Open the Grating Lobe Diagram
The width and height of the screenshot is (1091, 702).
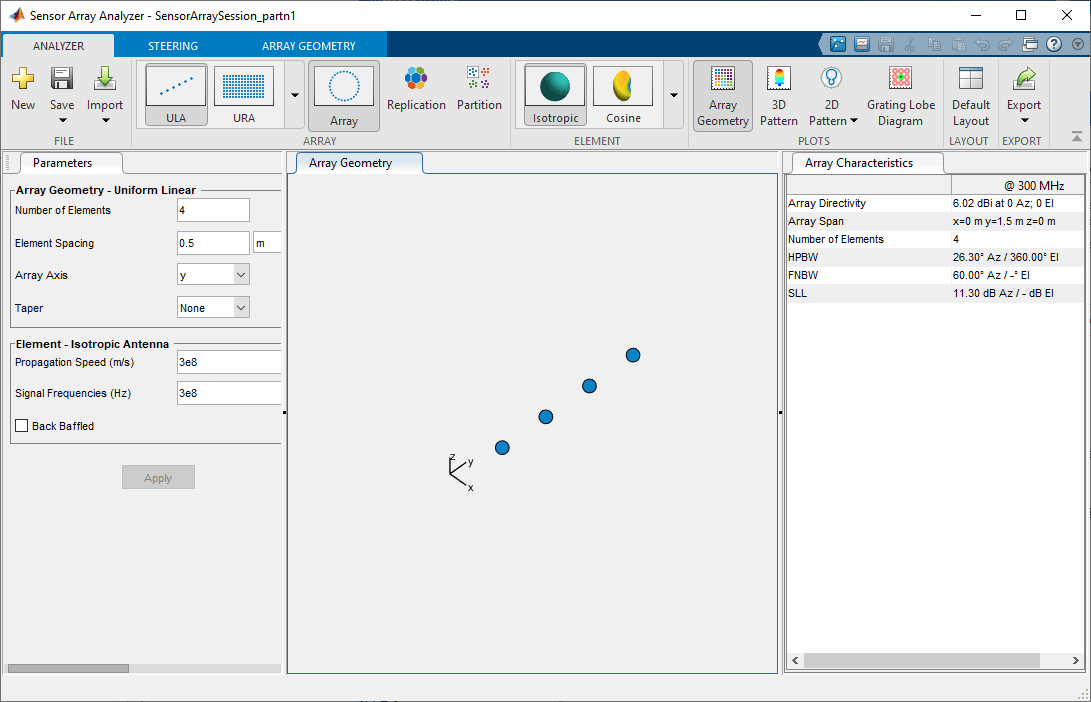900,93
